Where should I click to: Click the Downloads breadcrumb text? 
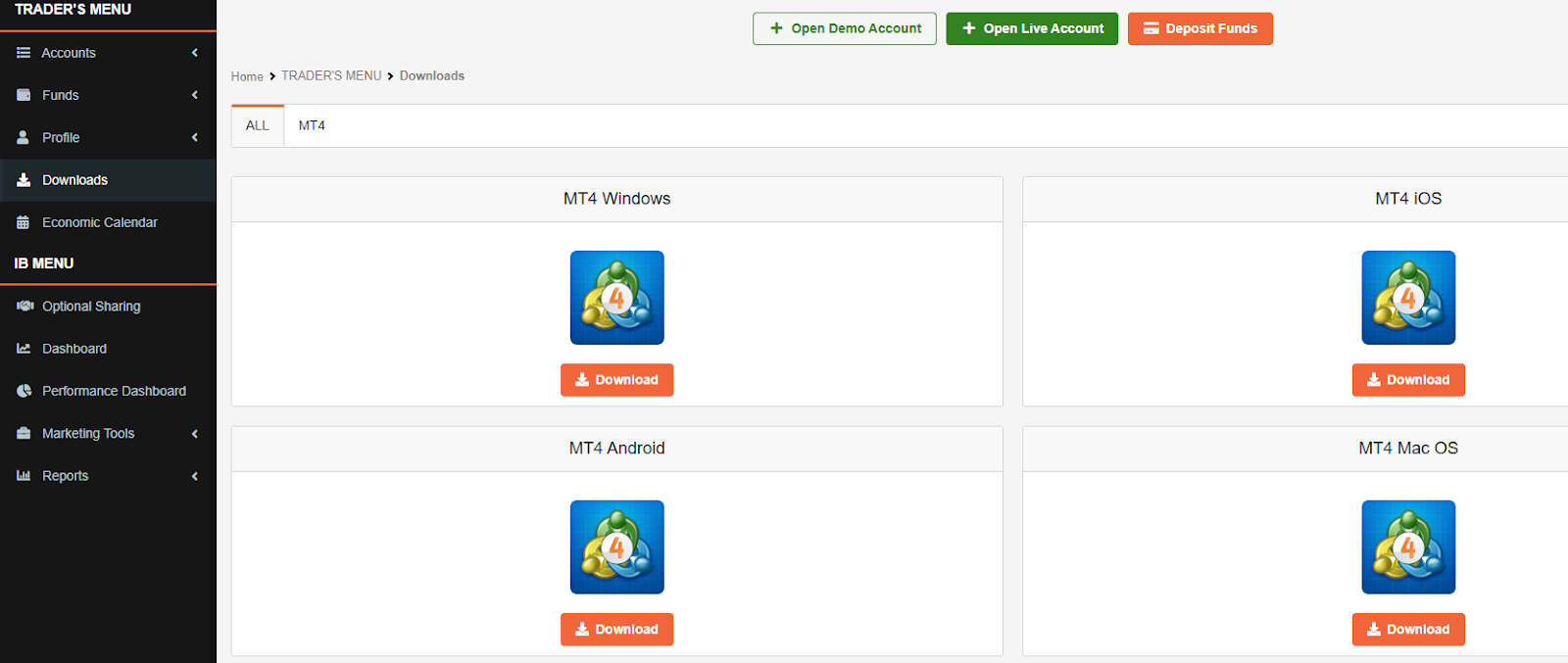432,75
